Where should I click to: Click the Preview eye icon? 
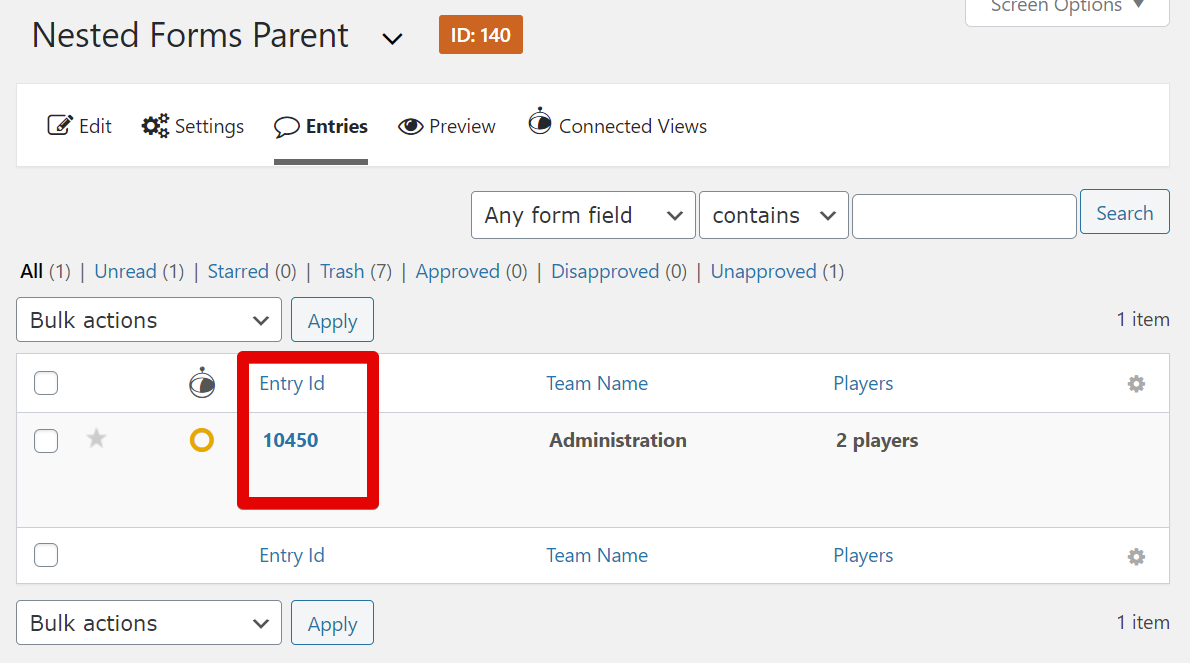pos(411,127)
